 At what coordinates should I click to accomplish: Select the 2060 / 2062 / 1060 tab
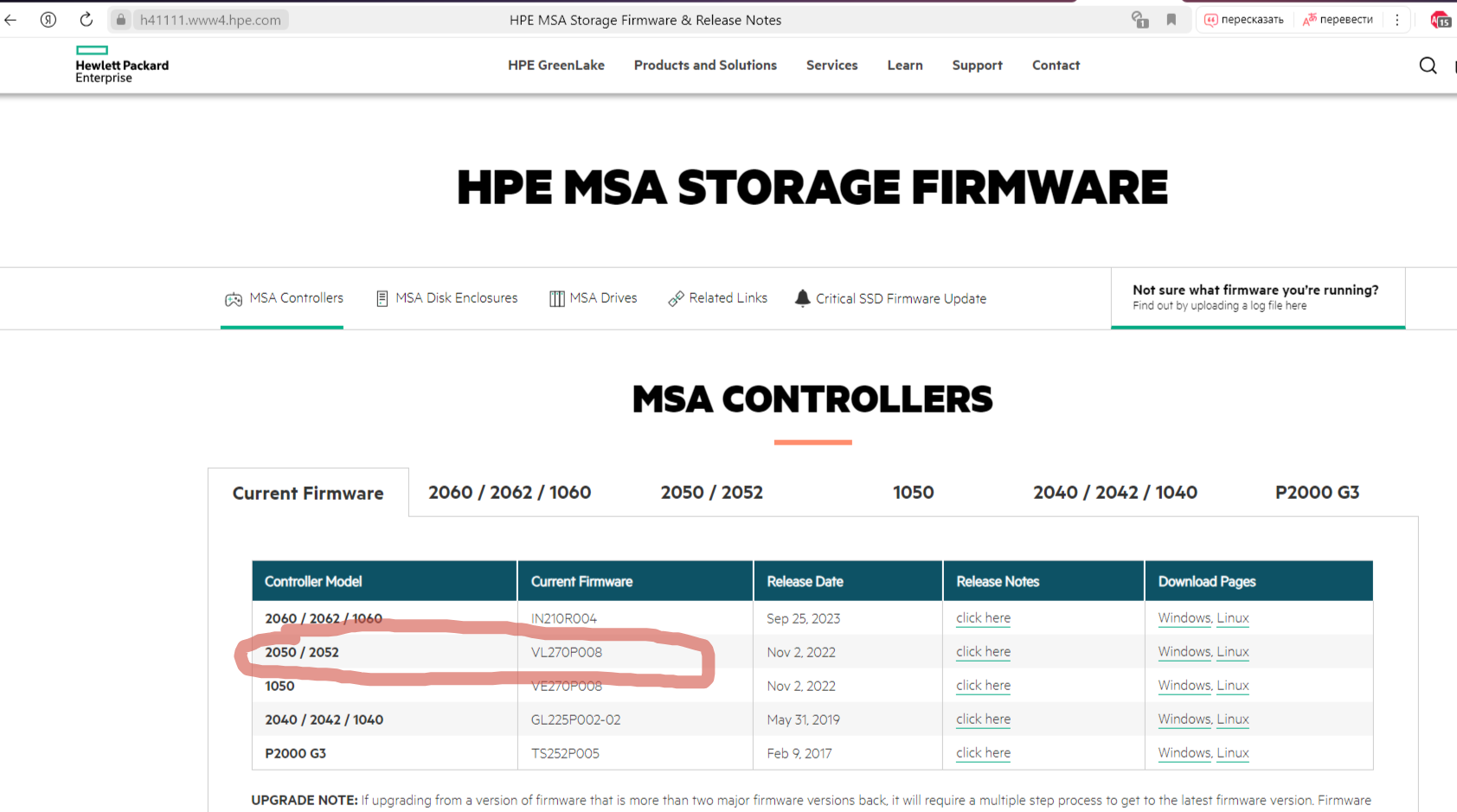510,492
